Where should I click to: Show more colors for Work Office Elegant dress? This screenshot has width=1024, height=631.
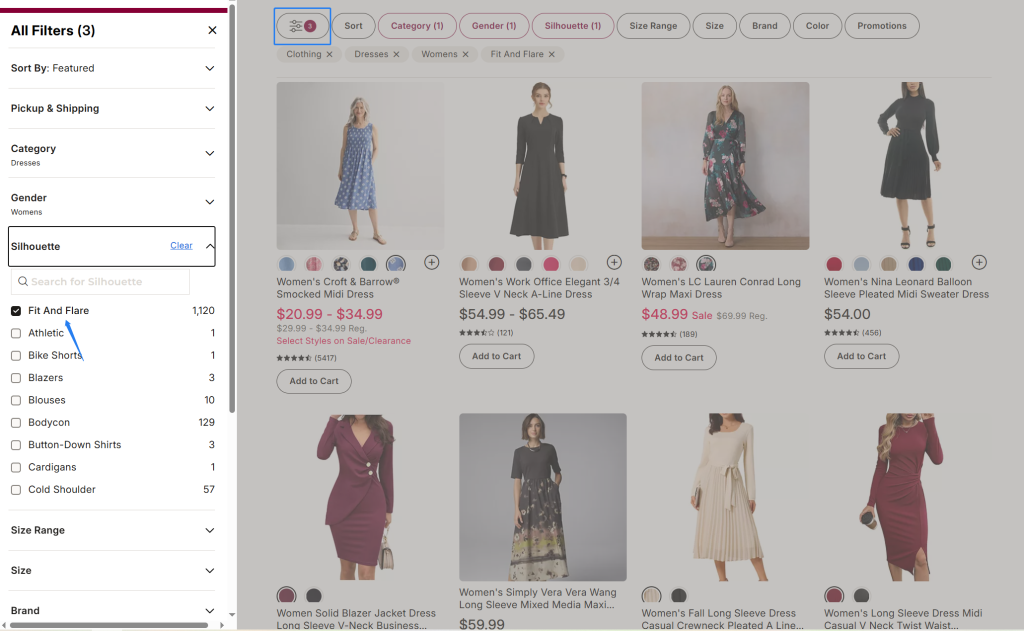coord(614,262)
